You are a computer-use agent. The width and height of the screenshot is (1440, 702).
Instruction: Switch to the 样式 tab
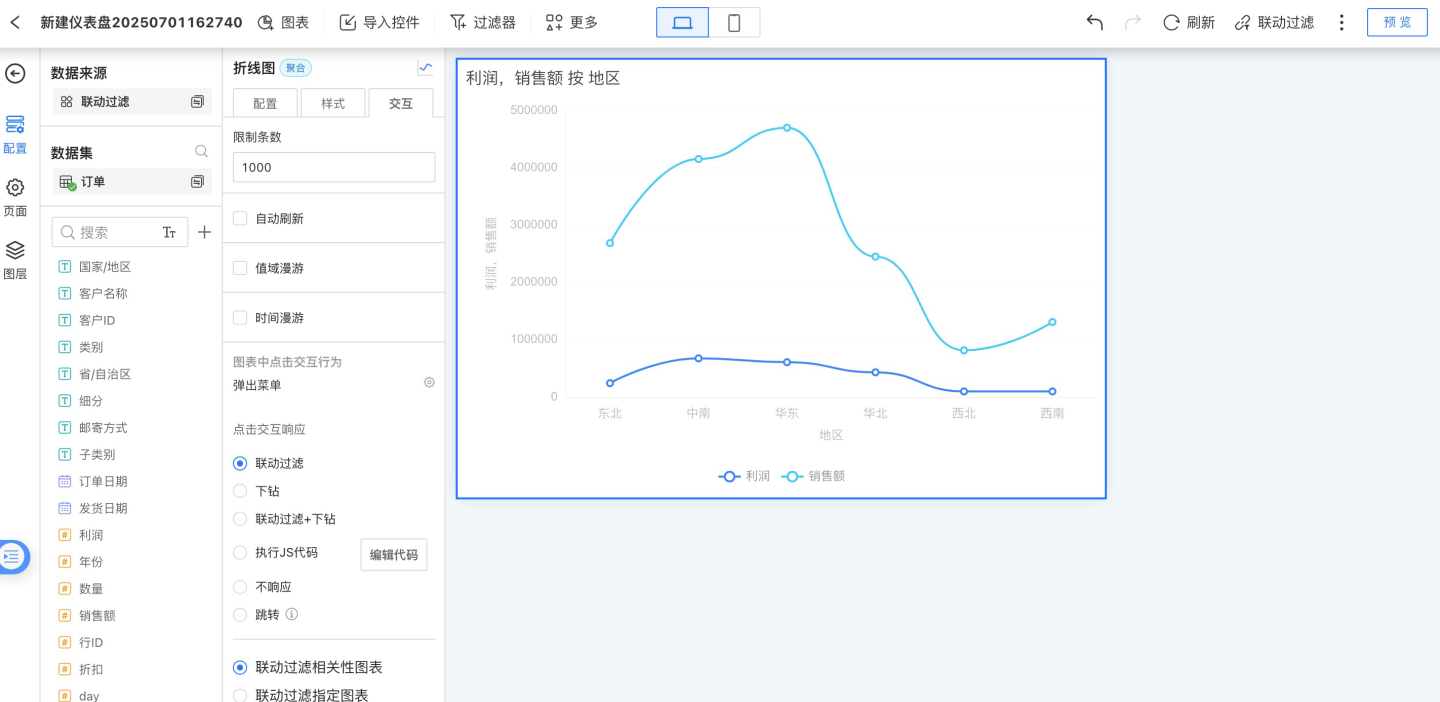[x=333, y=103]
